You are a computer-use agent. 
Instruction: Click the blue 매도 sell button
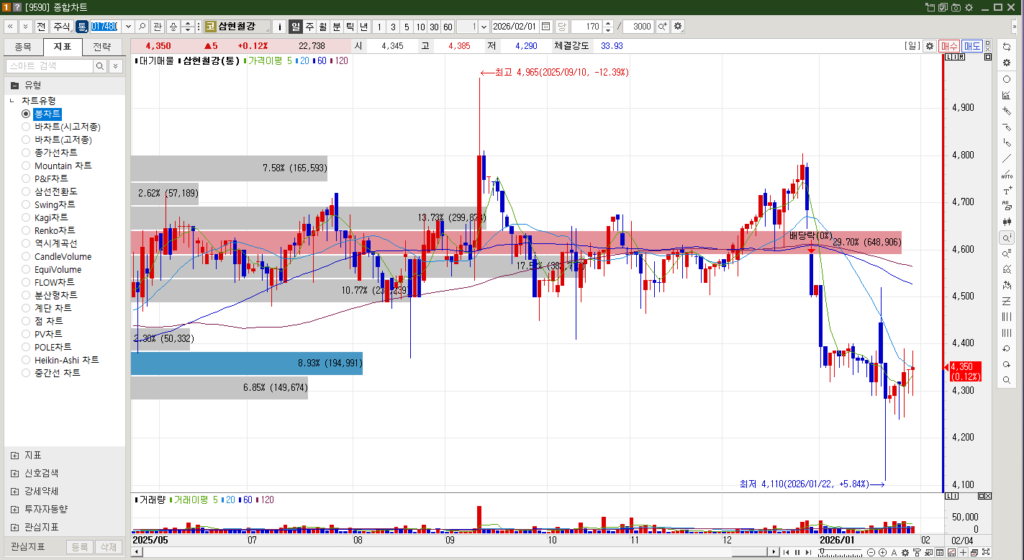click(x=972, y=46)
